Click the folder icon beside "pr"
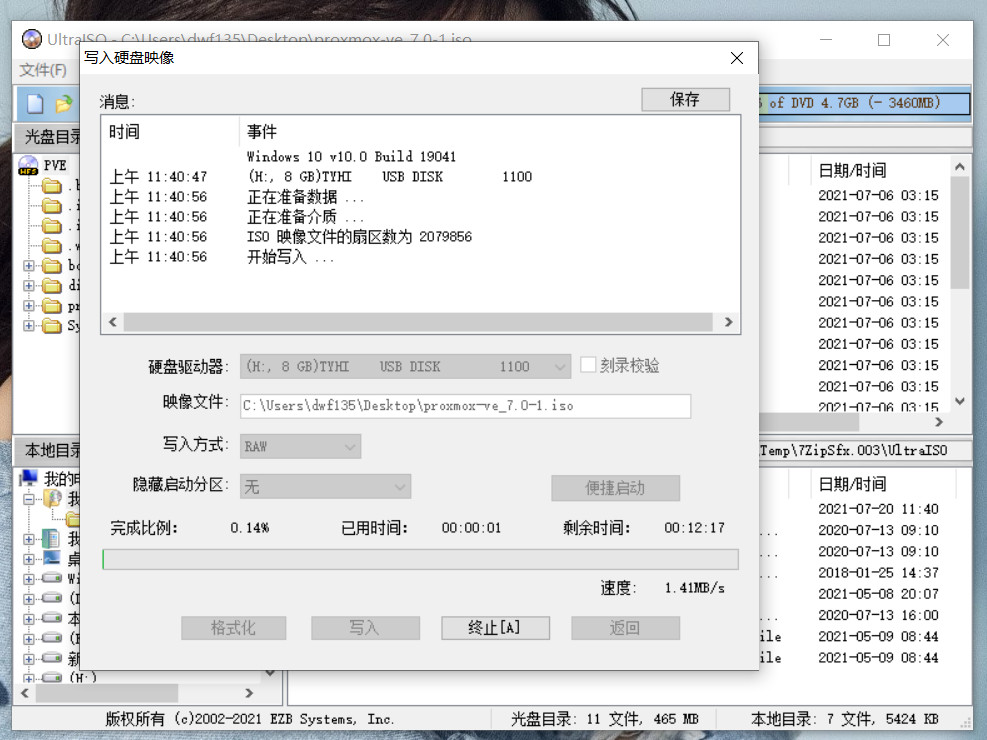 [x=52, y=306]
